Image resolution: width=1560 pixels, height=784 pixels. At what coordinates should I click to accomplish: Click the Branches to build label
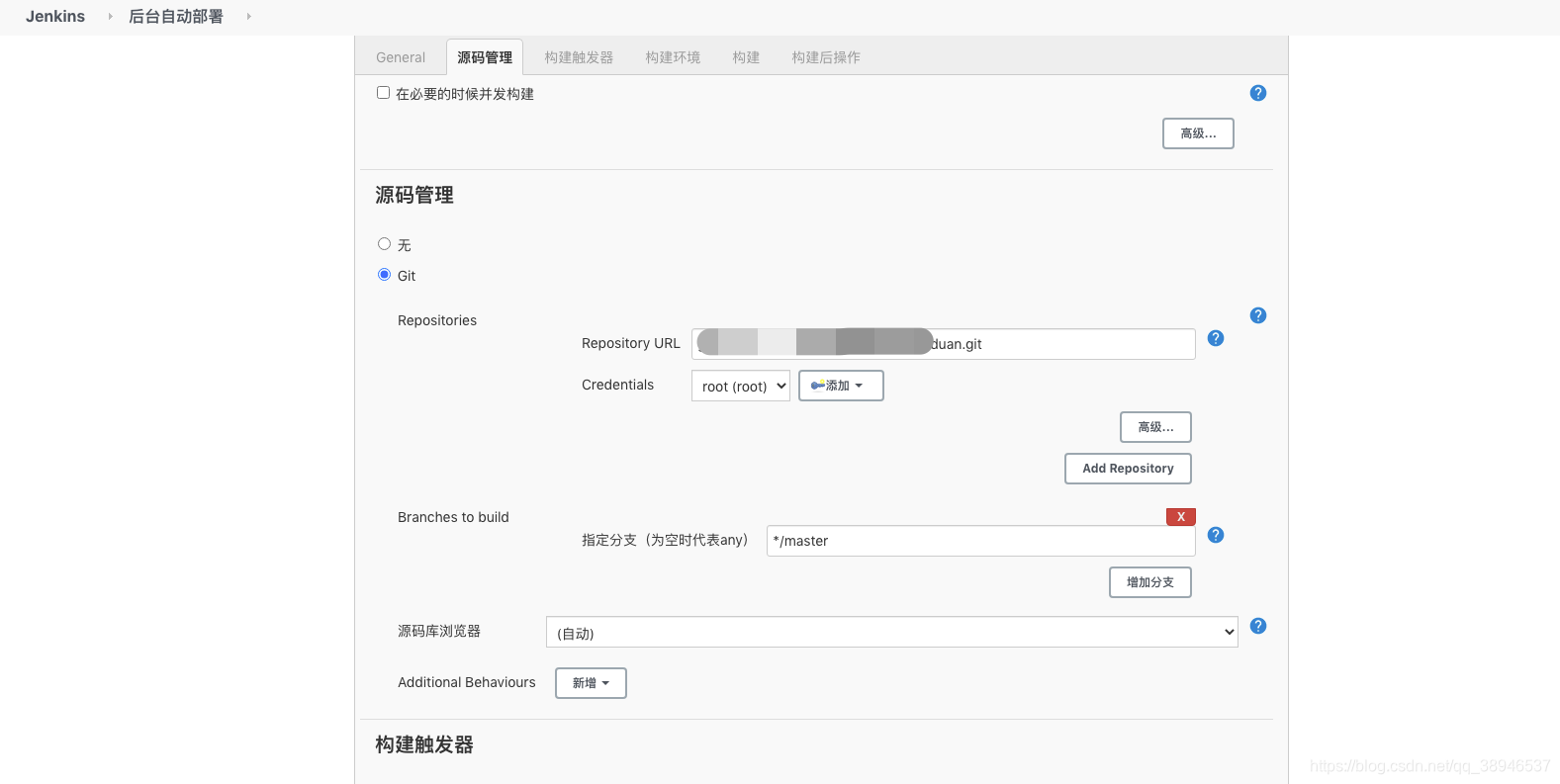(x=453, y=517)
